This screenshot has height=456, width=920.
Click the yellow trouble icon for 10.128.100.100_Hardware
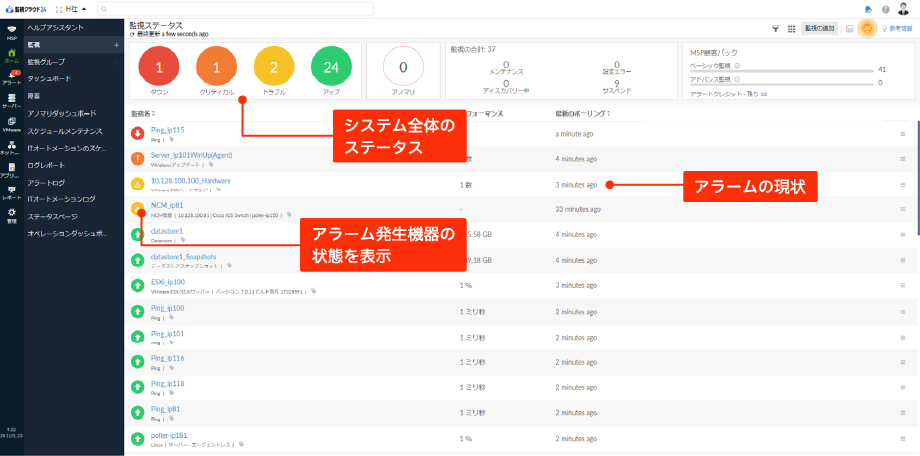coord(137,184)
